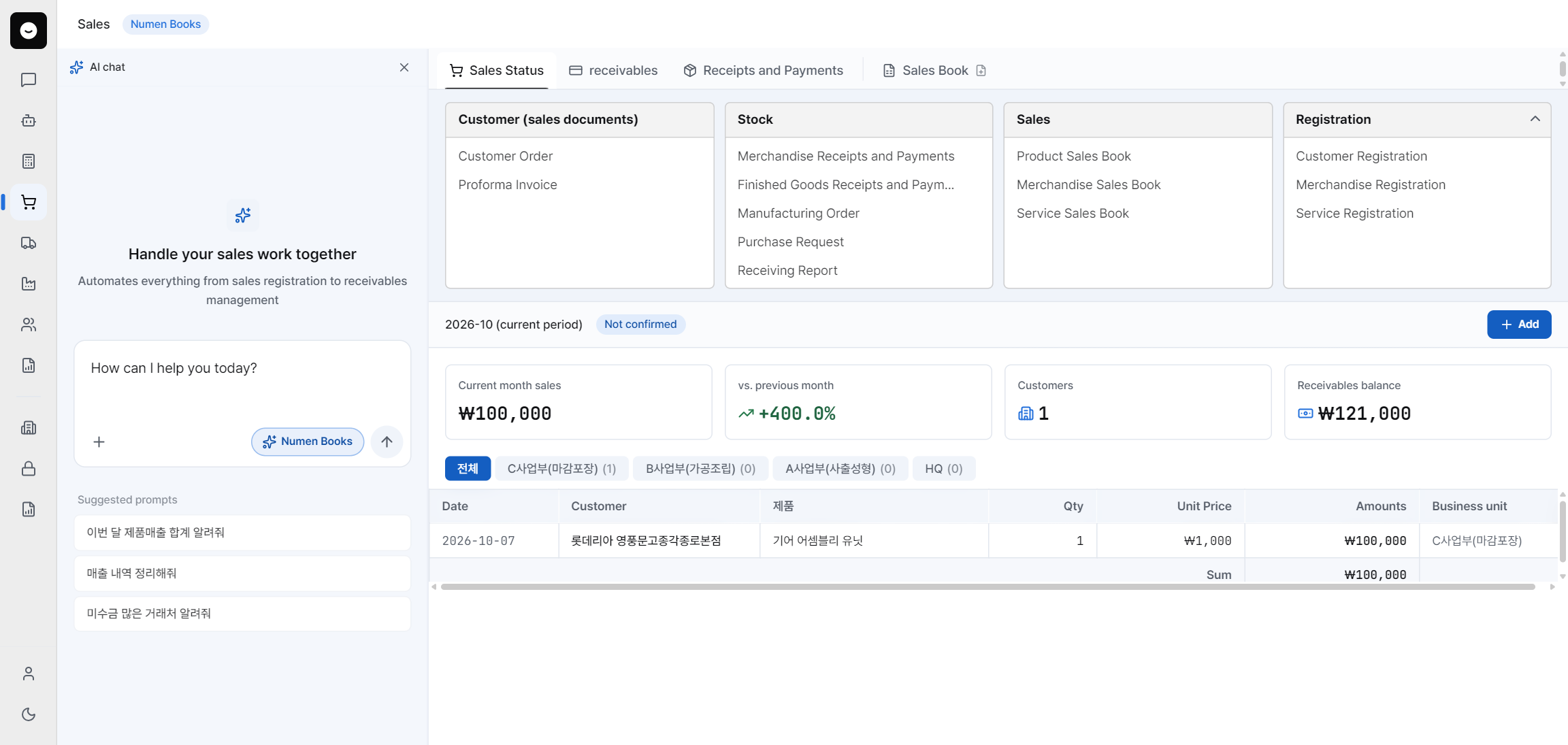Open the factory sidebar icon
This screenshot has height=745, width=1568.
29,284
